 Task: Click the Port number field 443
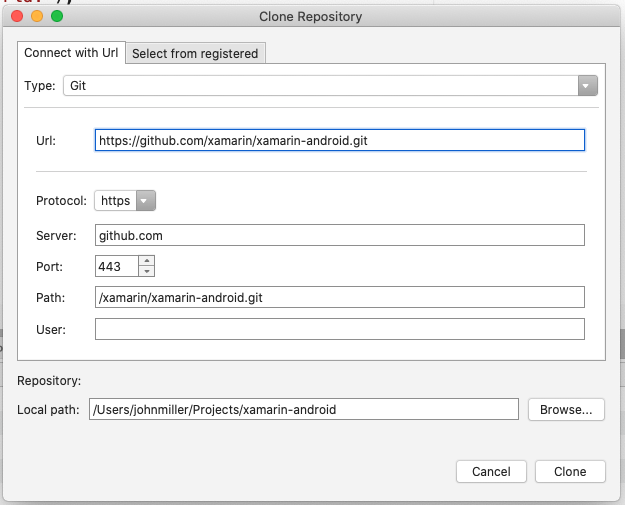tap(117, 266)
